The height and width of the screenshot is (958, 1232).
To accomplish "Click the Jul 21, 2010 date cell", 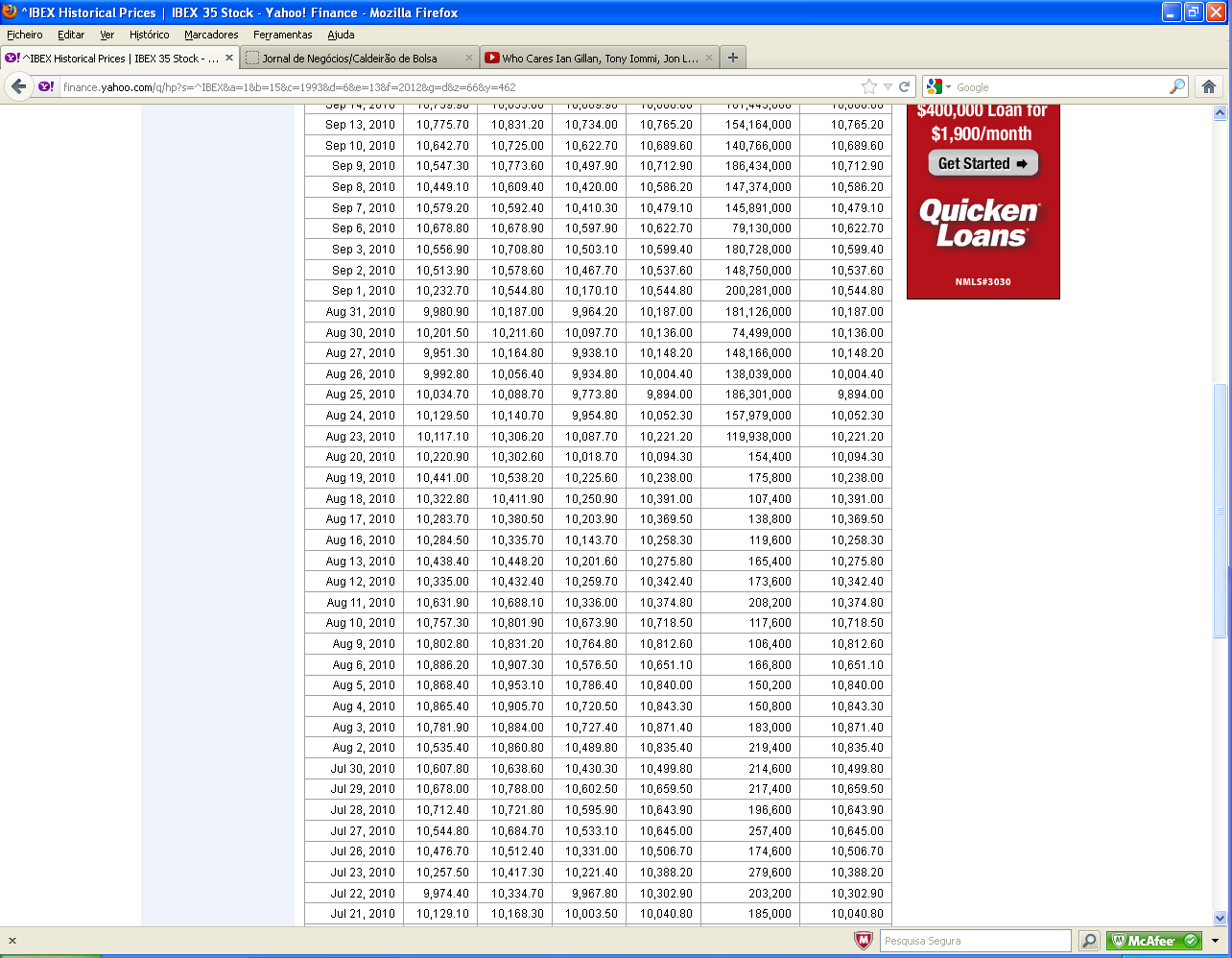I will (x=354, y=914).
